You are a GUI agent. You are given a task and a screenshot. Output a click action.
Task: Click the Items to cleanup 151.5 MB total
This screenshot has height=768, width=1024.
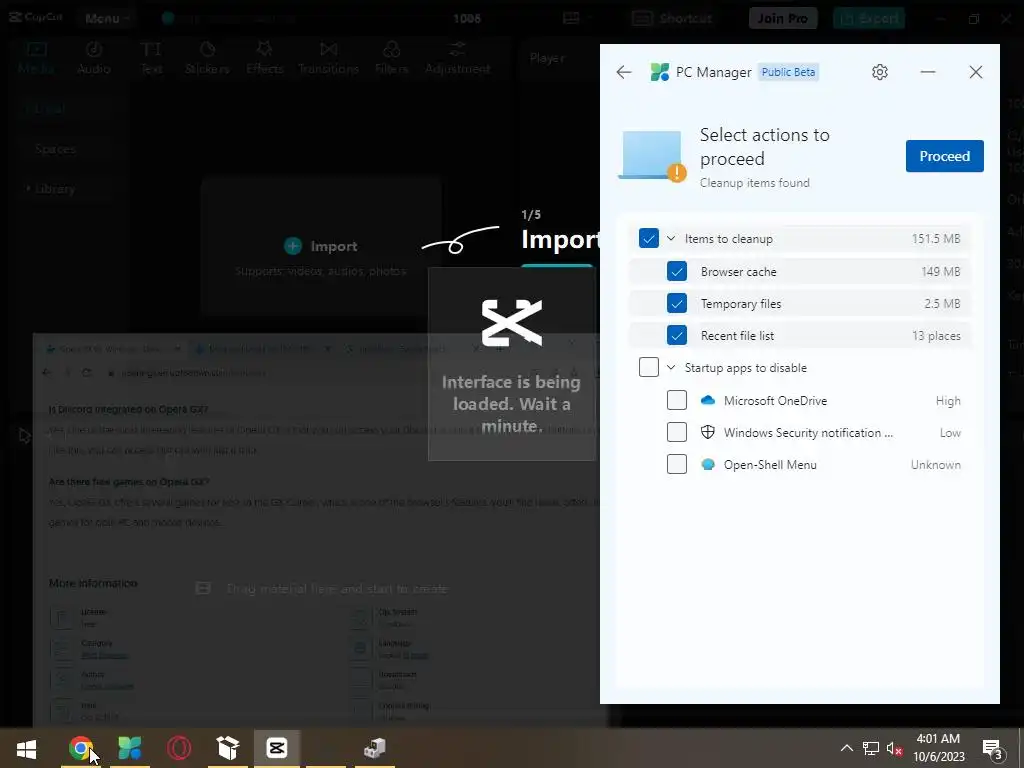tap(936, 239)
